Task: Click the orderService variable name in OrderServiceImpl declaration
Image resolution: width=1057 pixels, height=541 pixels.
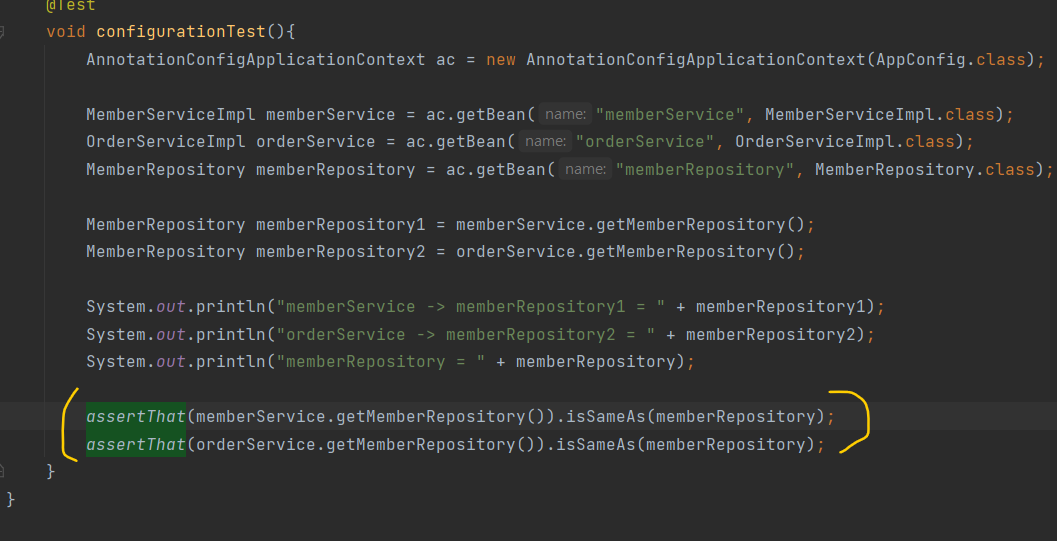Action: point(315,142)
